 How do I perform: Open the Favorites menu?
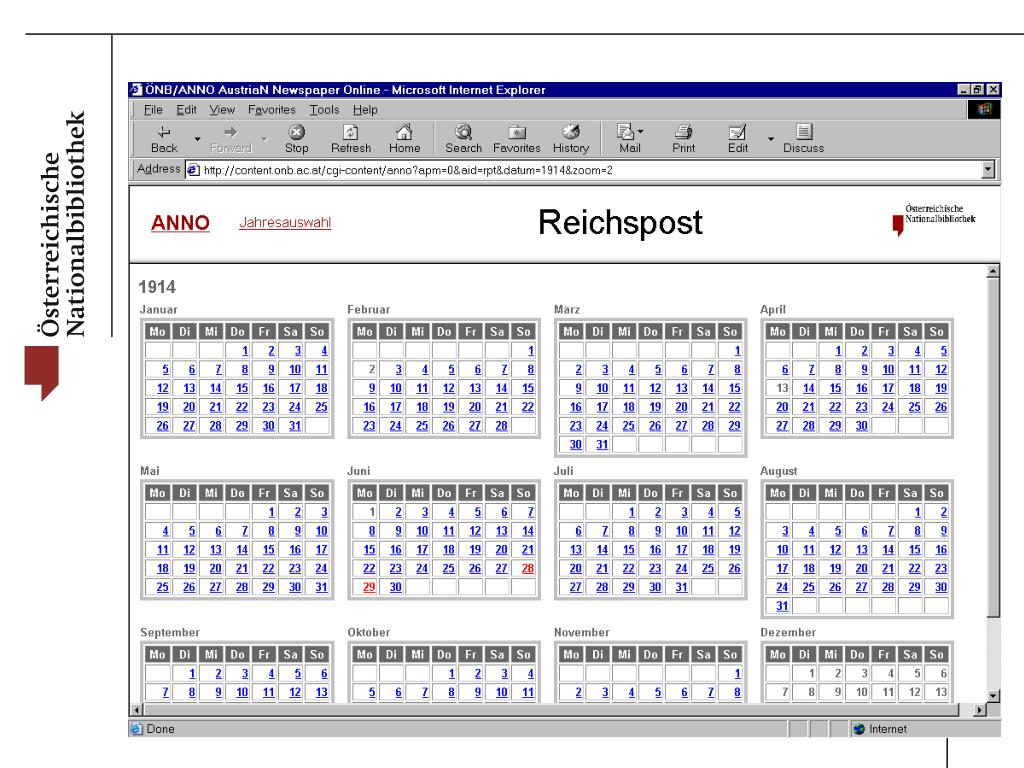pyautogui.click(x=272, y=110)
